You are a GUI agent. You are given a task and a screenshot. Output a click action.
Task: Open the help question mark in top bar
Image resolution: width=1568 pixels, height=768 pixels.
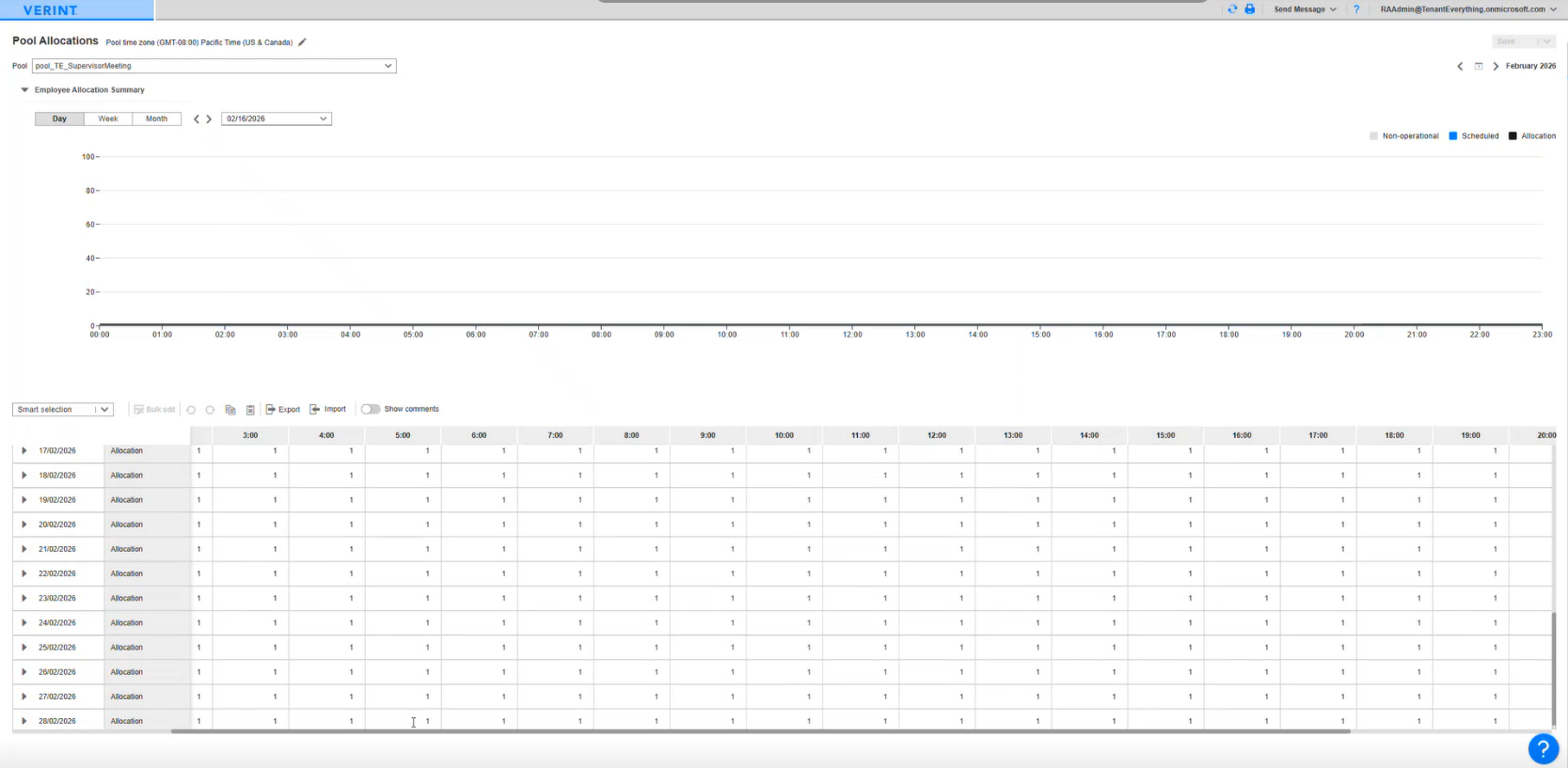1355,9
